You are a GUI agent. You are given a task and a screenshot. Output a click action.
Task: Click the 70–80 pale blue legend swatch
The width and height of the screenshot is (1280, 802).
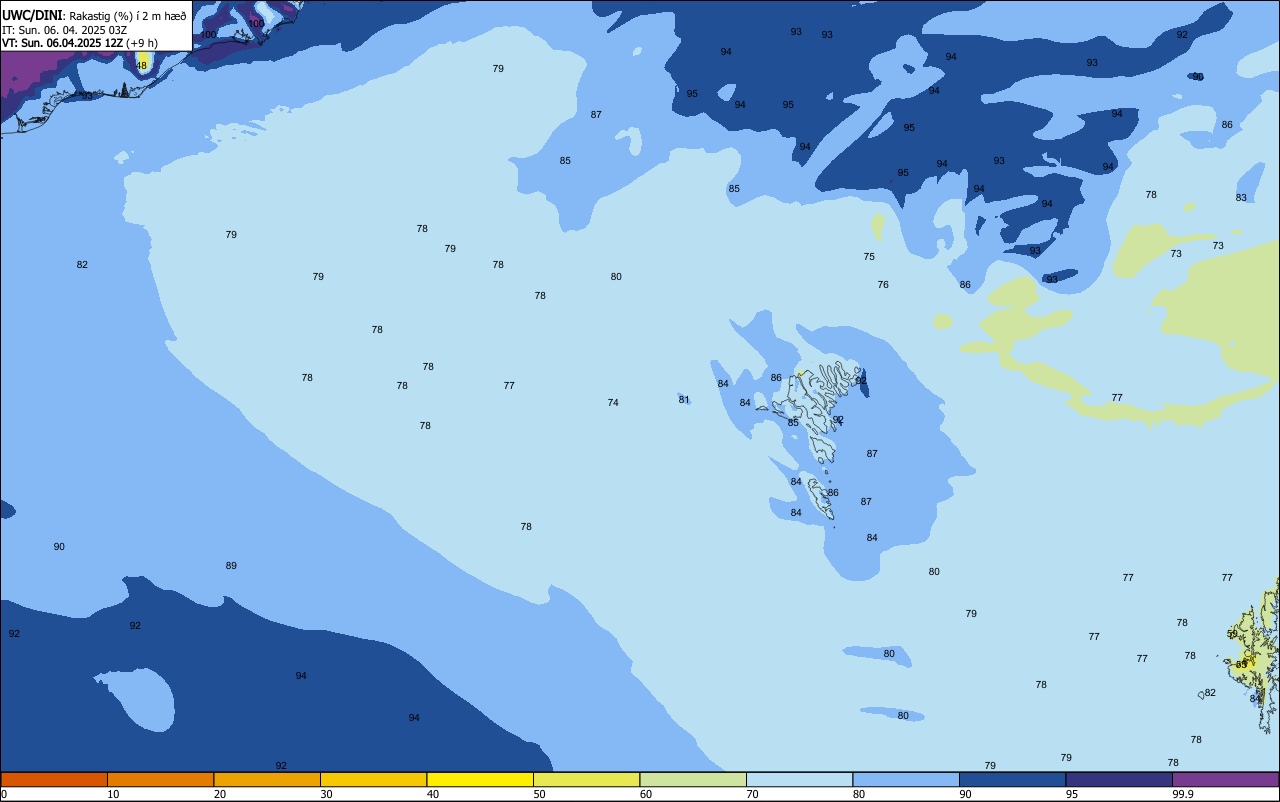coord(799,779)
